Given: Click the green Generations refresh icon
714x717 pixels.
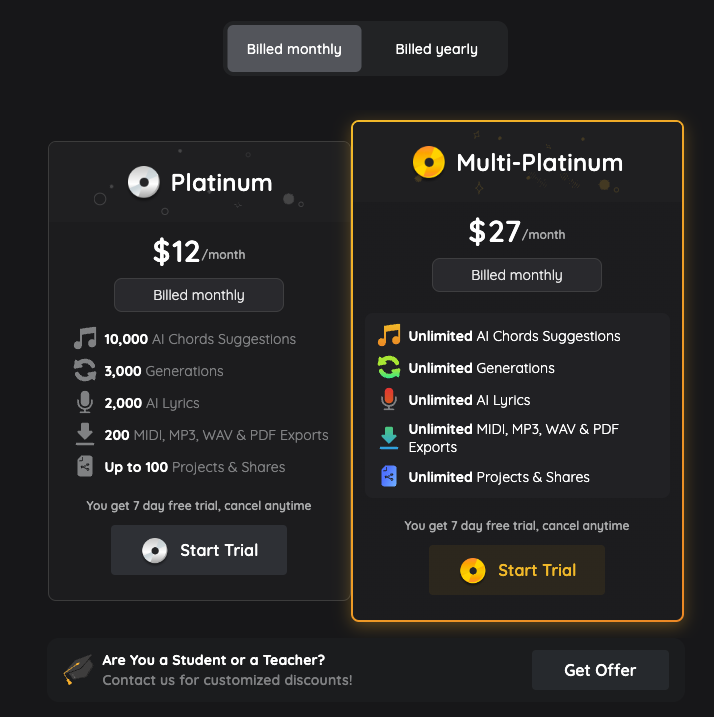Looking at the screenshot, I should [x=389, y=368].
